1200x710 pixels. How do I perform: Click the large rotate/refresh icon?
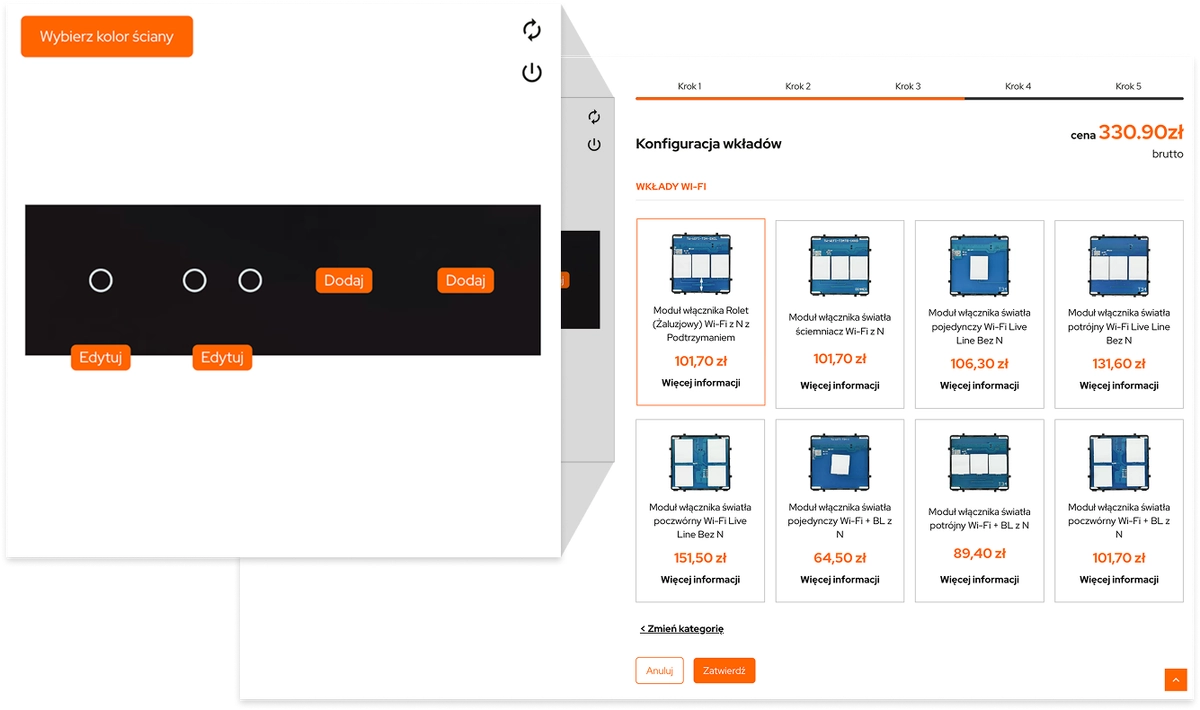point(532,30)
